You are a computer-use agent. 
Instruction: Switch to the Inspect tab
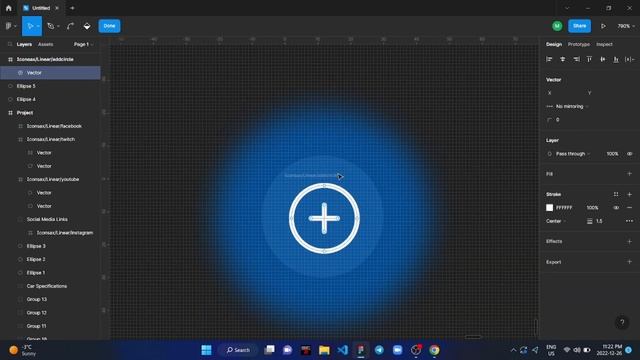pyautogui.click(x=604, y=44)
